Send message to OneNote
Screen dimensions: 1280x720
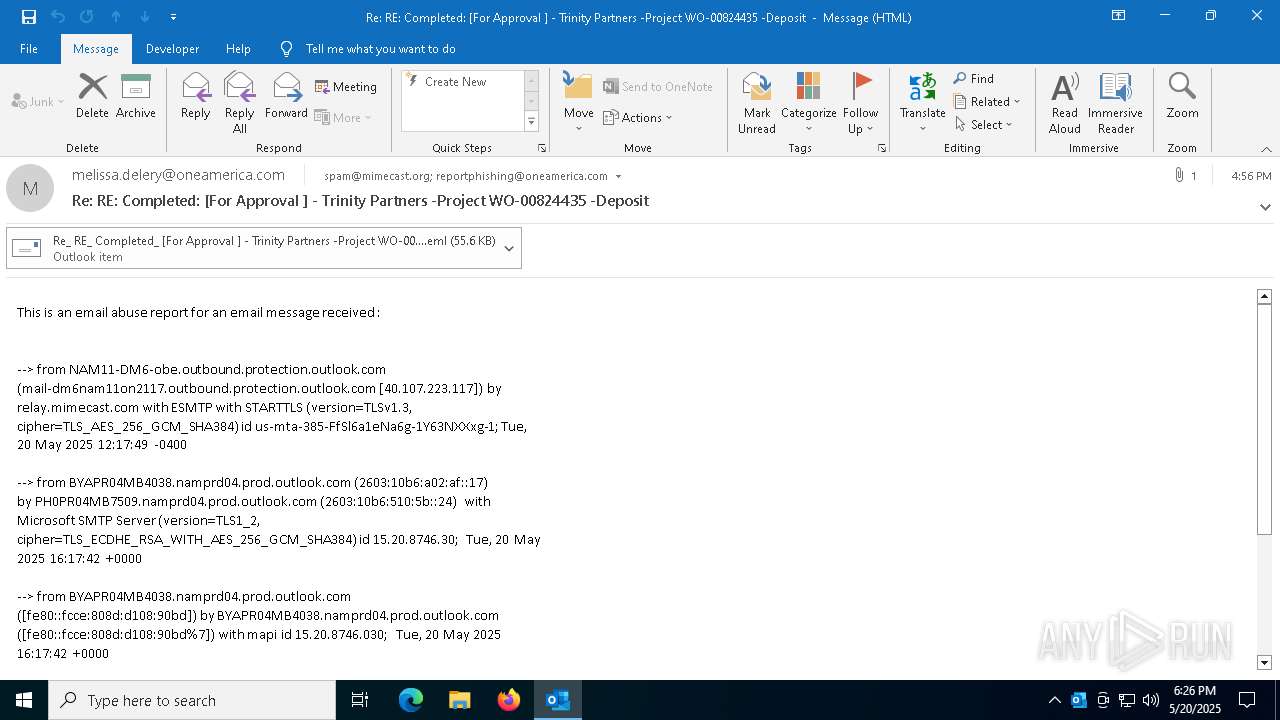(658, 87)
